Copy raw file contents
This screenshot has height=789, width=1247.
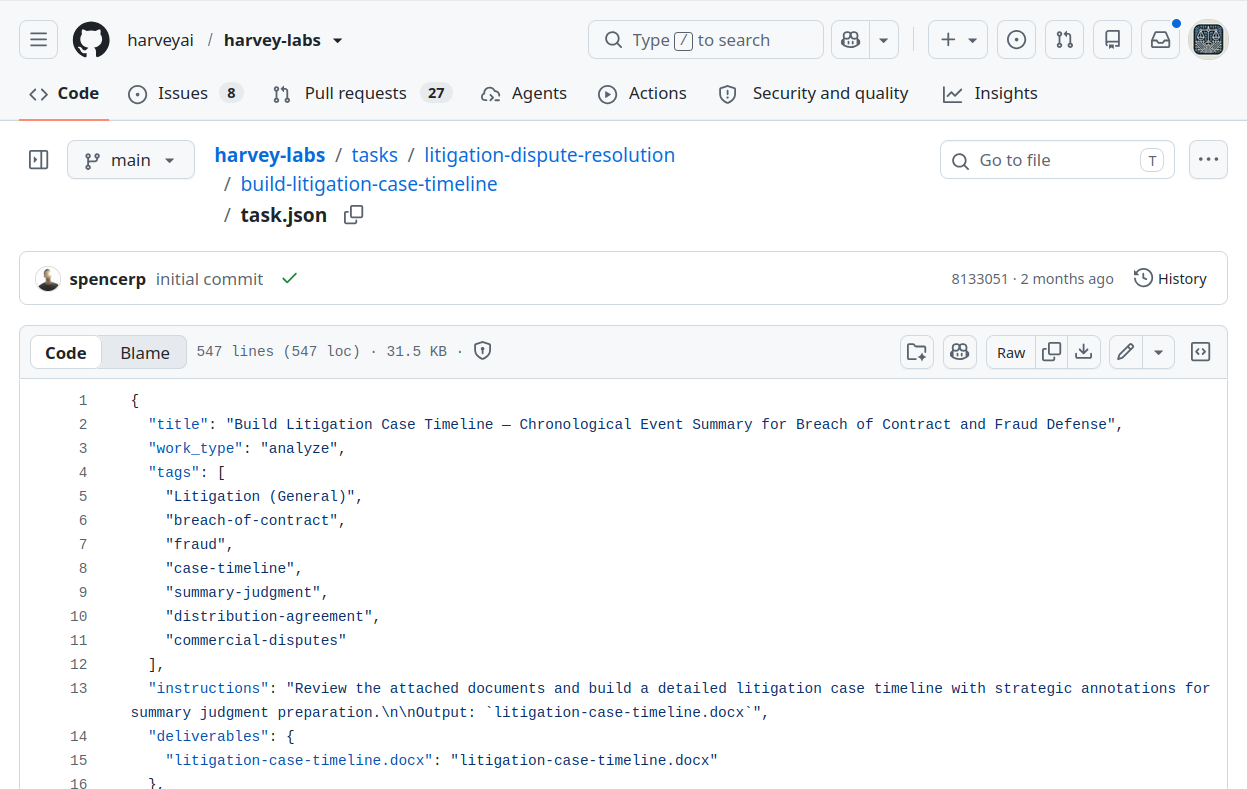(x=1051, y=352)
